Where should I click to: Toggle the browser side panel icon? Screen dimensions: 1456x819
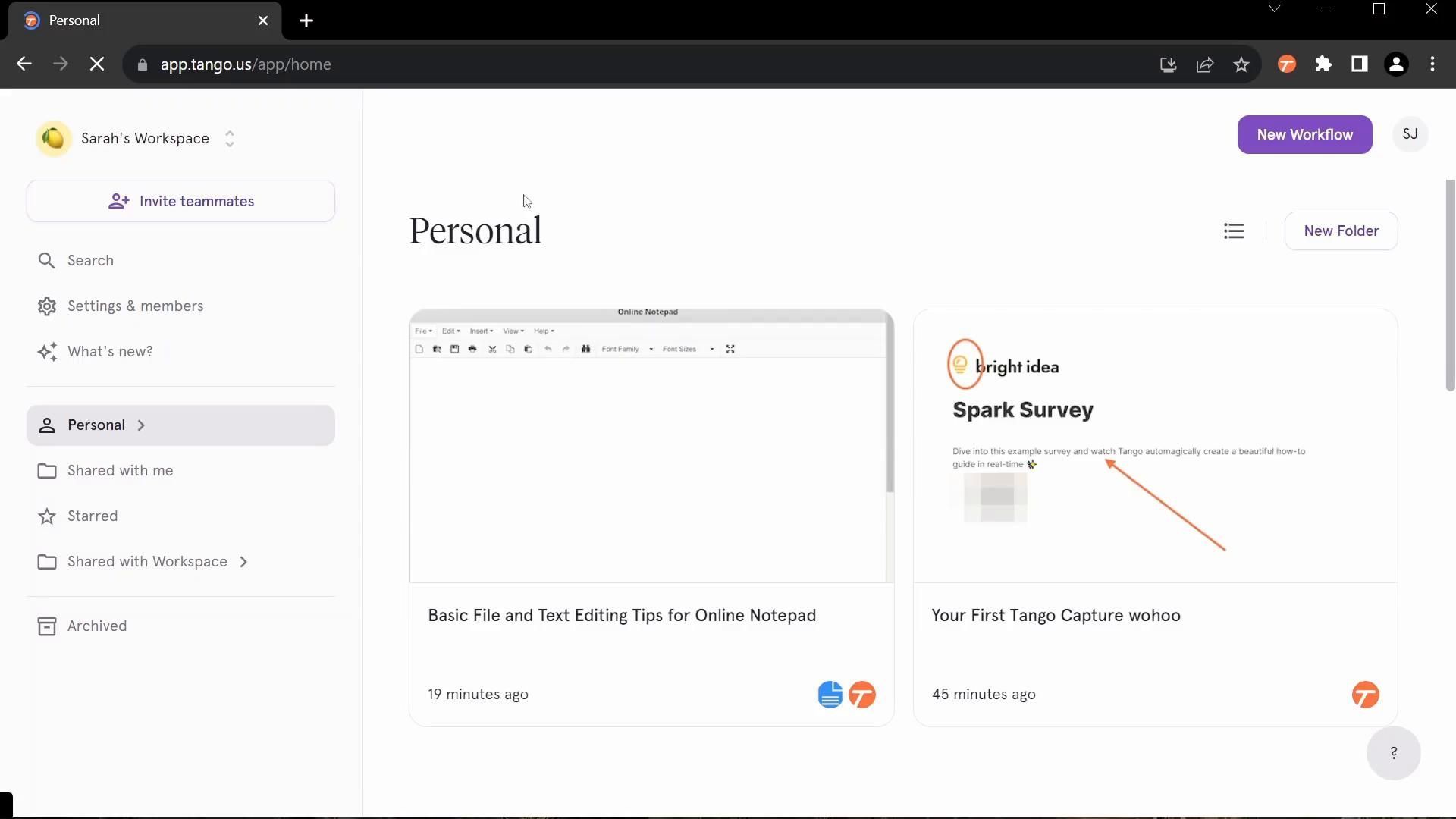pyautogui.click(x=1360, y=64)
